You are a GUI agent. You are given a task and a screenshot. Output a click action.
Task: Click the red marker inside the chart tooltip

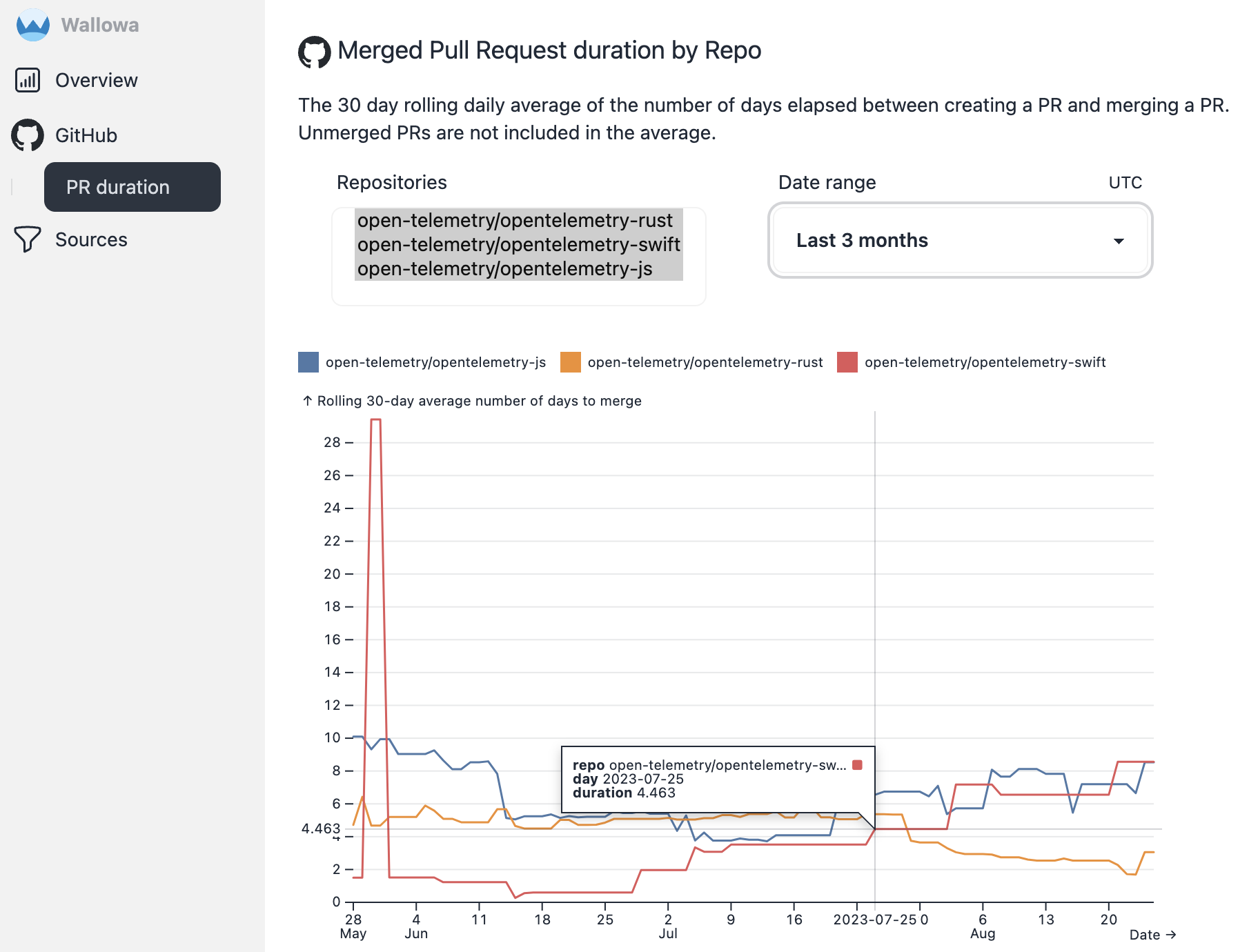pyautogui.click(x=858, y=764)
